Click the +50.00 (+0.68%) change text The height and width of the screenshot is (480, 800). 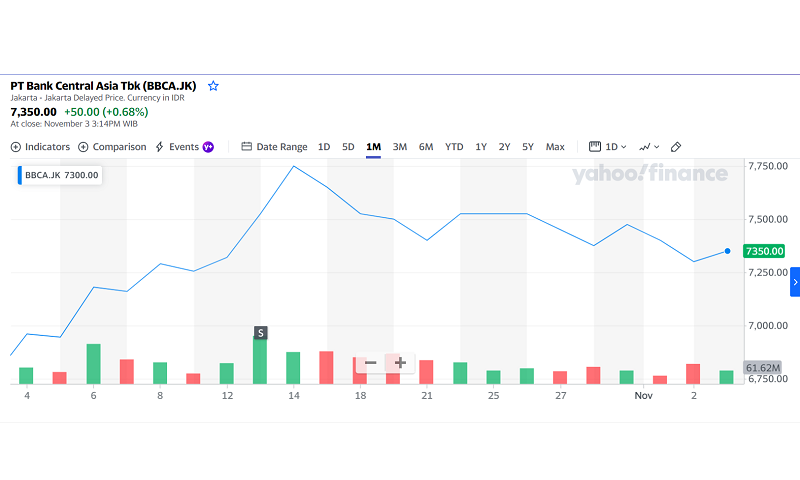tap(106, 112)
